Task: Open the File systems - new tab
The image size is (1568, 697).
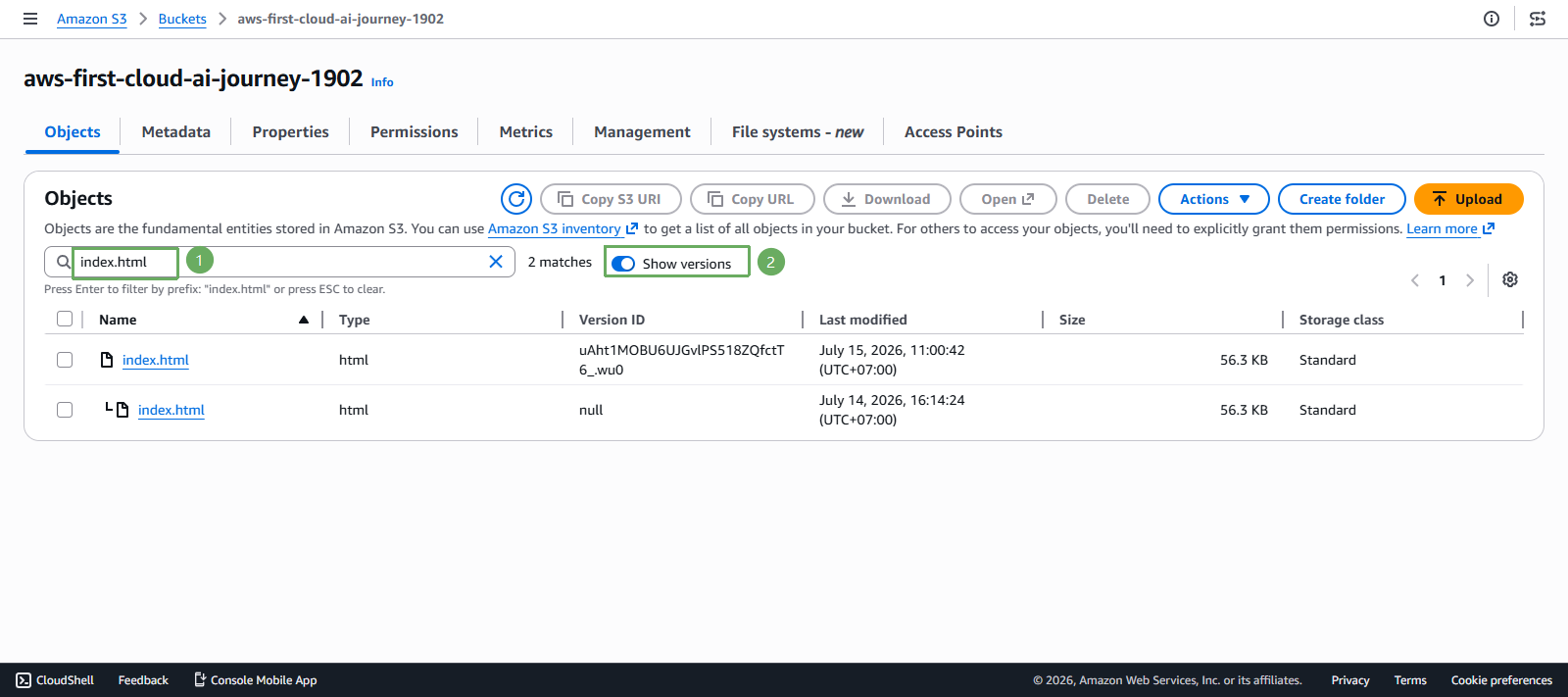Action: pyautogui.click(x=798, y=132)
